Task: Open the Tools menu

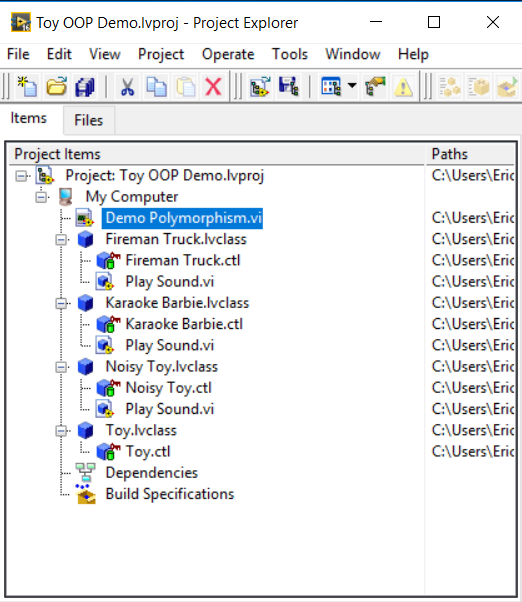Action: [290, 54]
